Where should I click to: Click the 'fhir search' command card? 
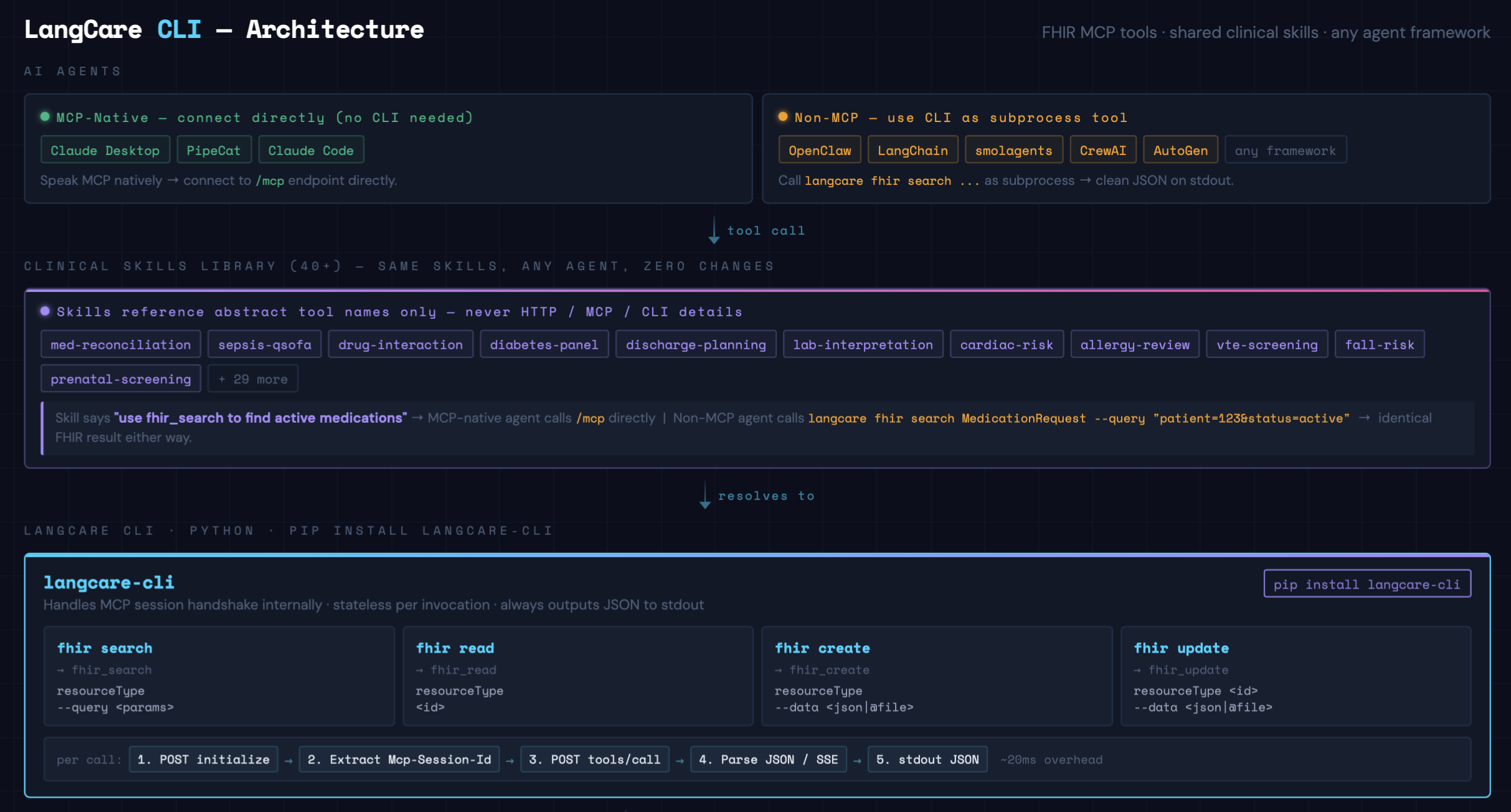[x=219, y=676]
